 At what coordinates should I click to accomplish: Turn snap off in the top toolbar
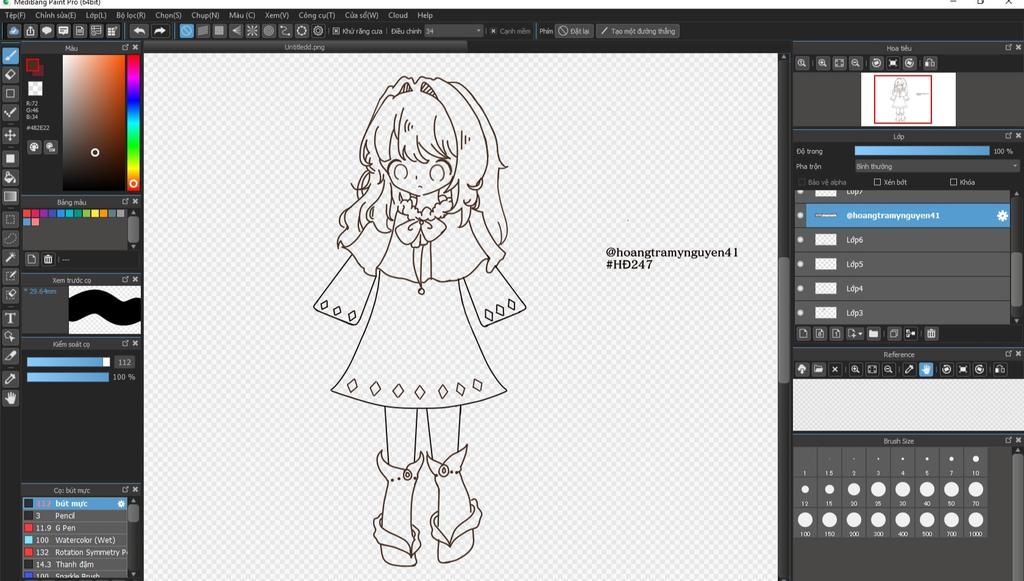coord(187,31)
